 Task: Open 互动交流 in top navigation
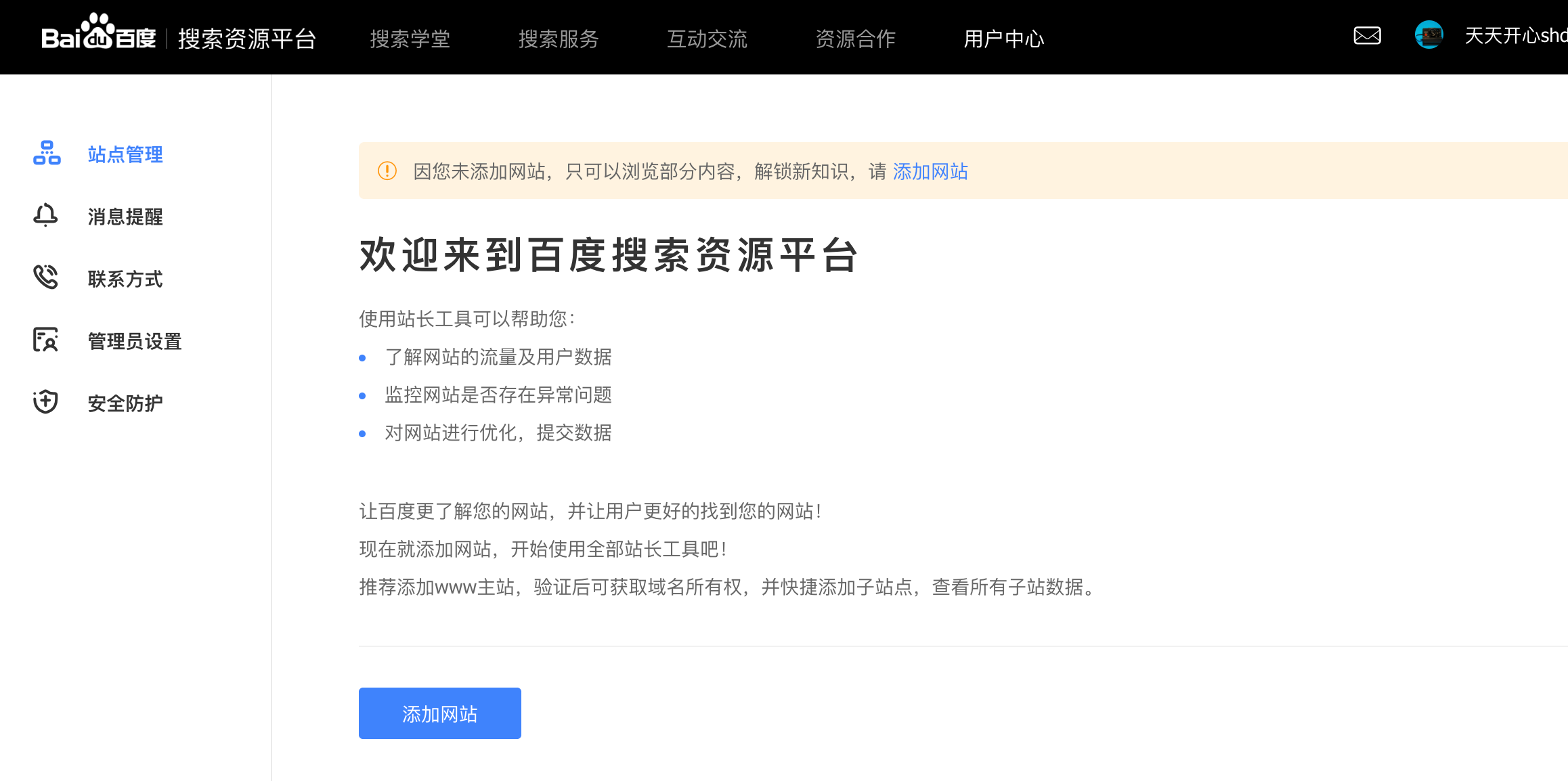(707, 39)
